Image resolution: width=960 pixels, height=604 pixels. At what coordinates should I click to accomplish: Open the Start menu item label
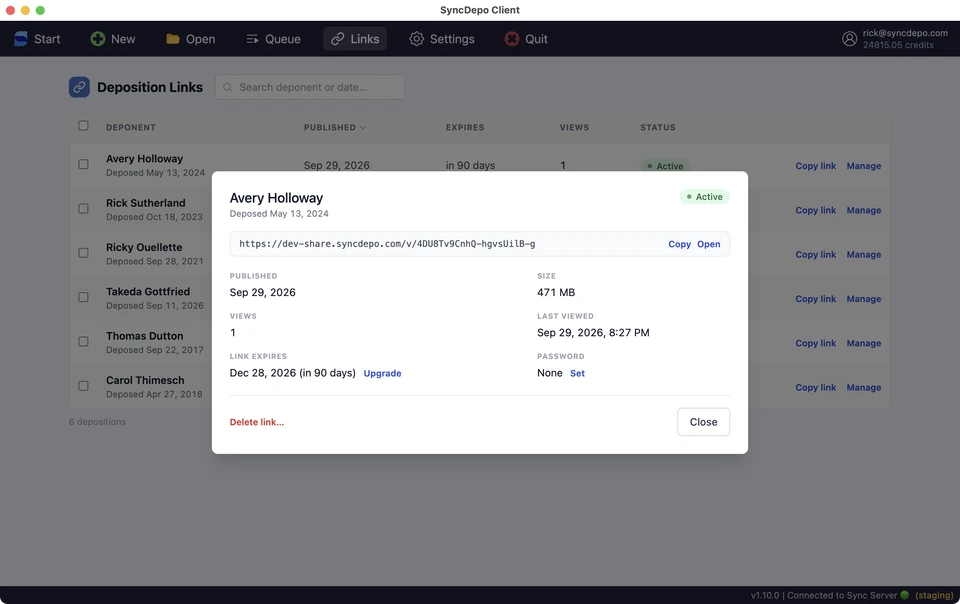pos(47,39)
